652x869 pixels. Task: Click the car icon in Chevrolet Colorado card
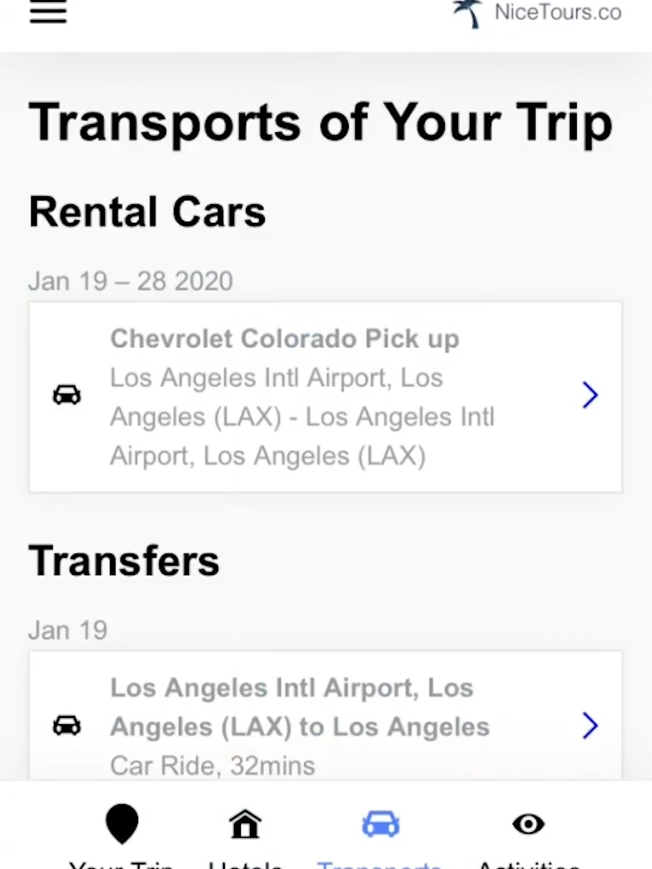pos(67,395)
